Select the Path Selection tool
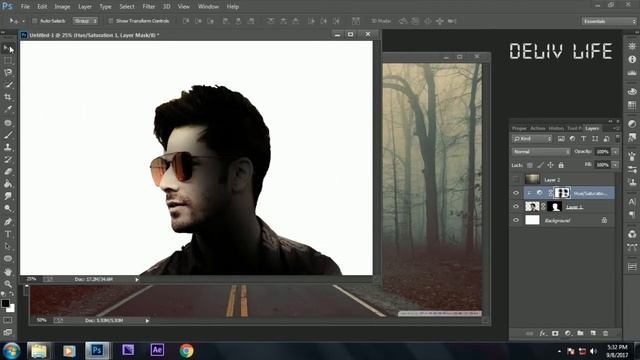 click(8, 246)
